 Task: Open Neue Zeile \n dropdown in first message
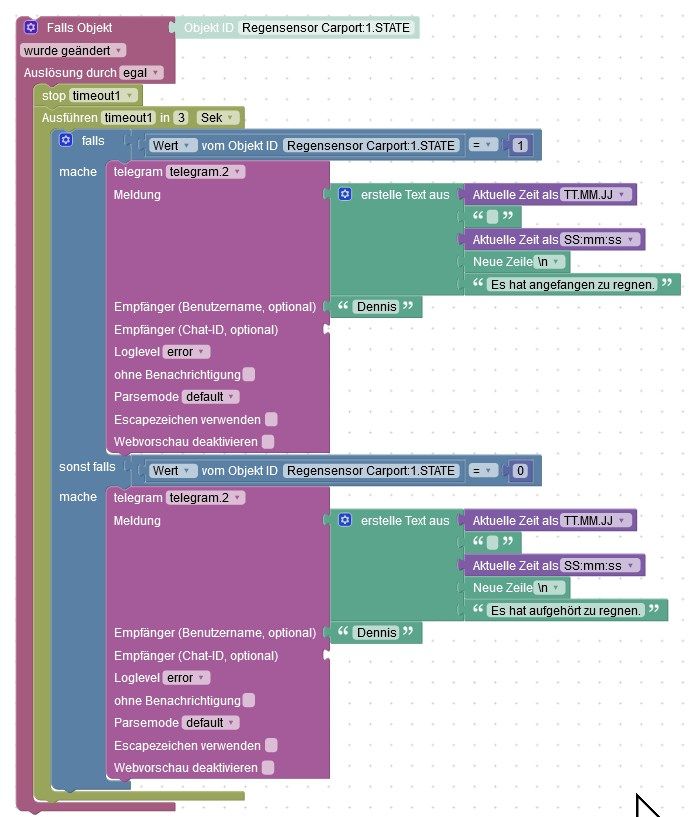click(549, 262)
